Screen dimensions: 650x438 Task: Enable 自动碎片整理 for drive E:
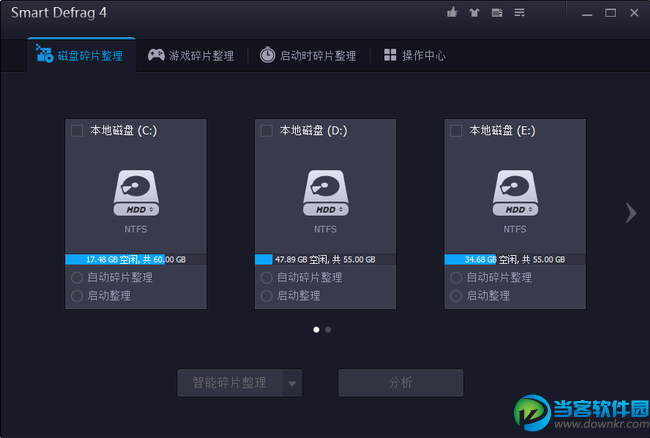[456, 278]
